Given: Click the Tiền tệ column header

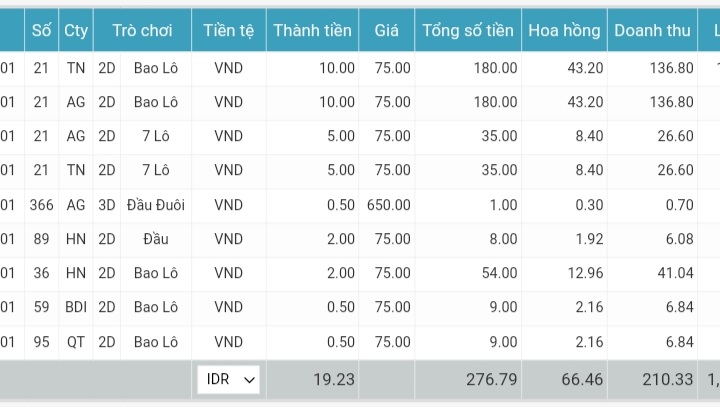Looking at the screenshot, I should click(228, 30).
